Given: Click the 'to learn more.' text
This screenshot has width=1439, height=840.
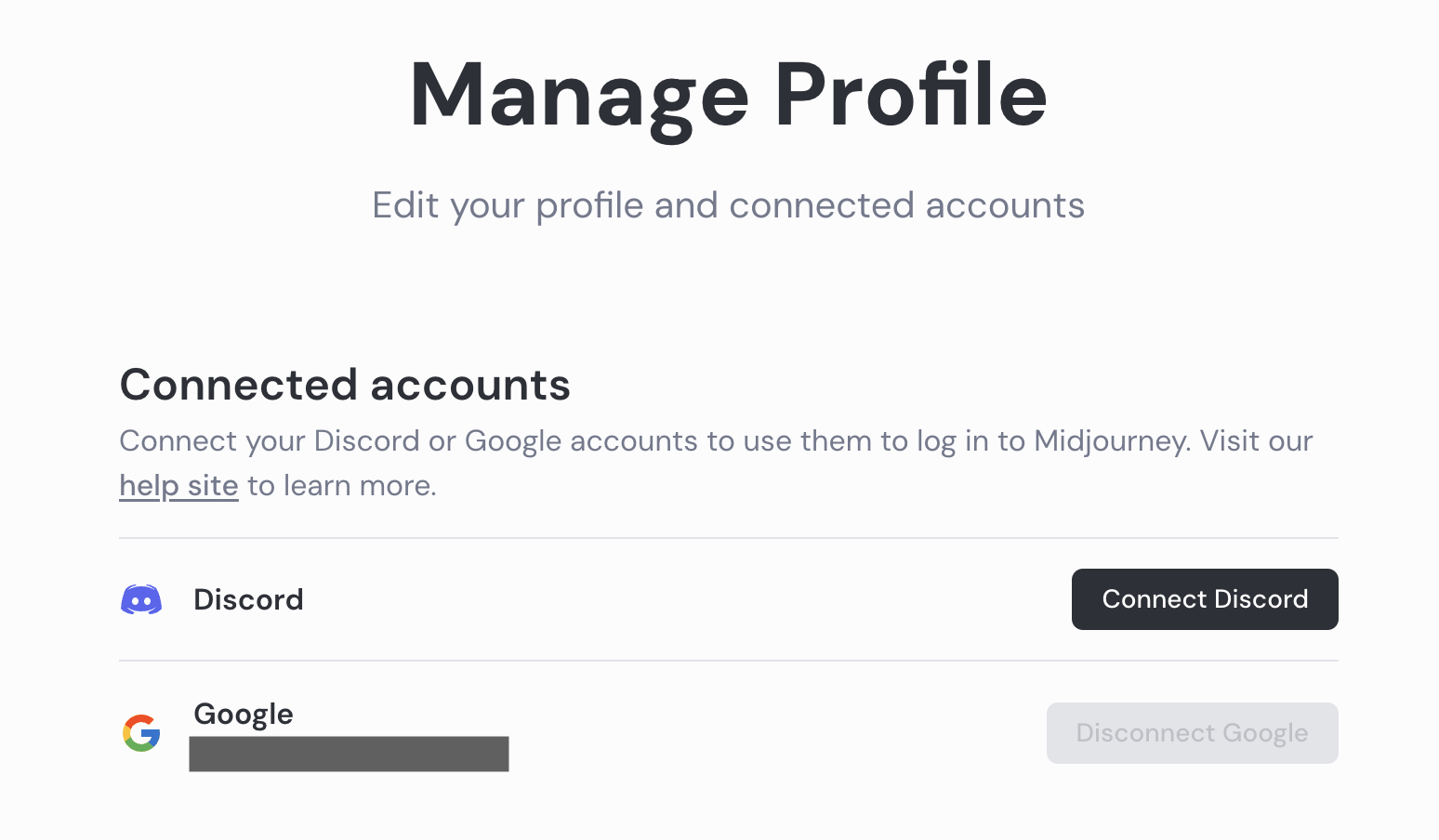Looking at the screenshot, I should coord(342,486).
